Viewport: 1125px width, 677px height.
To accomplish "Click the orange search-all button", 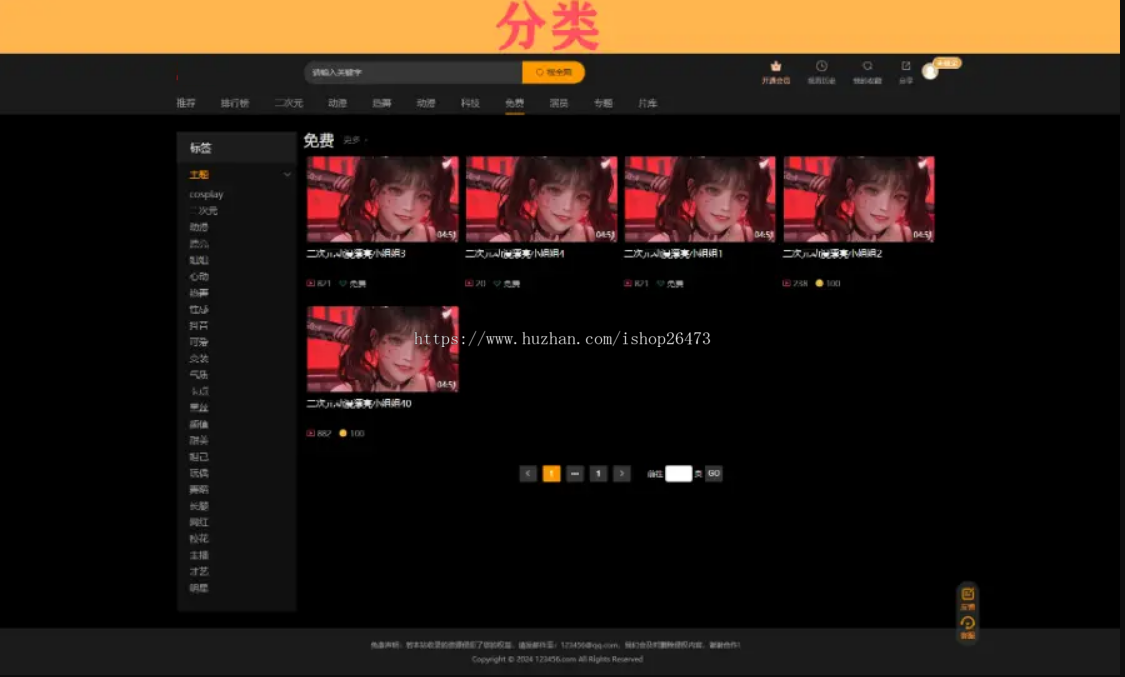I will (553, 72).
